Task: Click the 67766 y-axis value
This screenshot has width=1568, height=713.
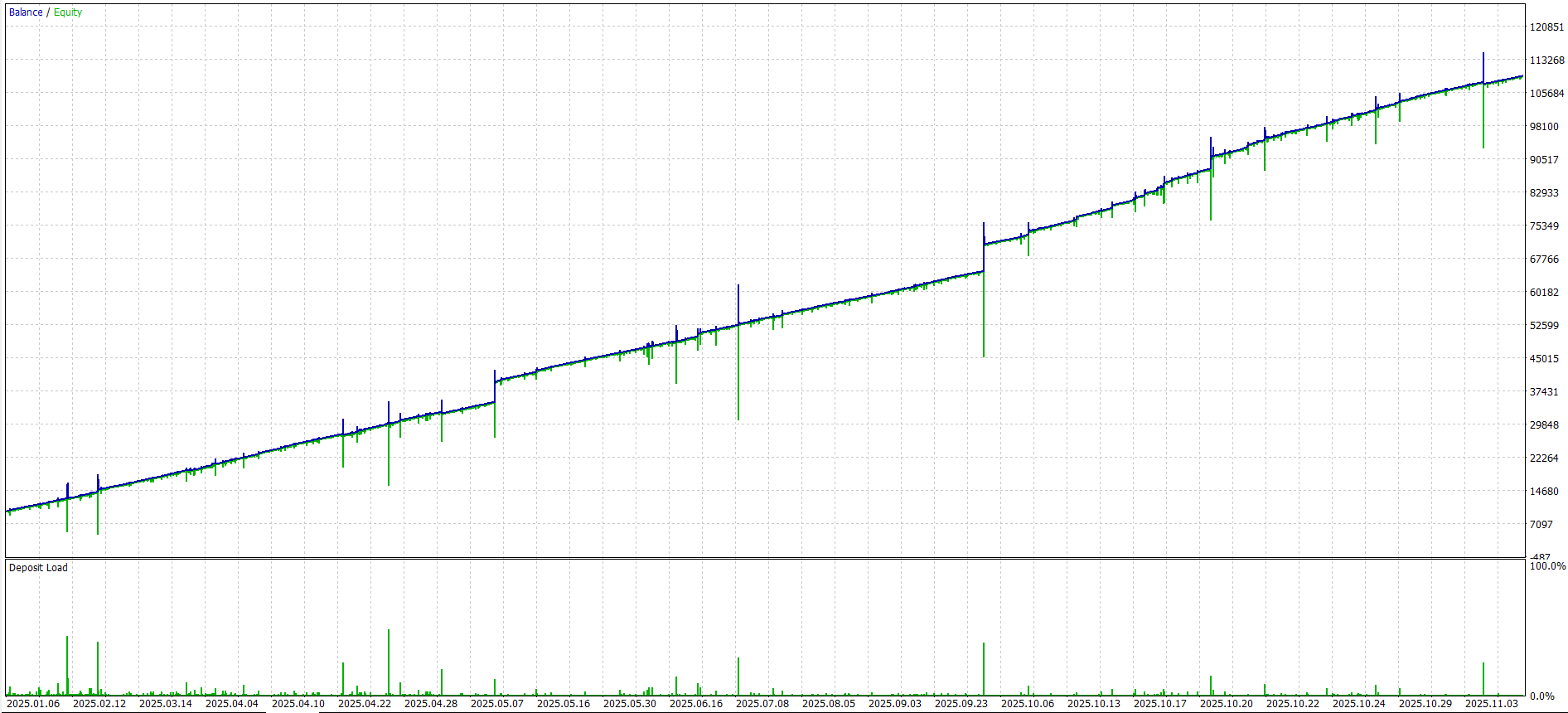Action: pos(1544,259)
